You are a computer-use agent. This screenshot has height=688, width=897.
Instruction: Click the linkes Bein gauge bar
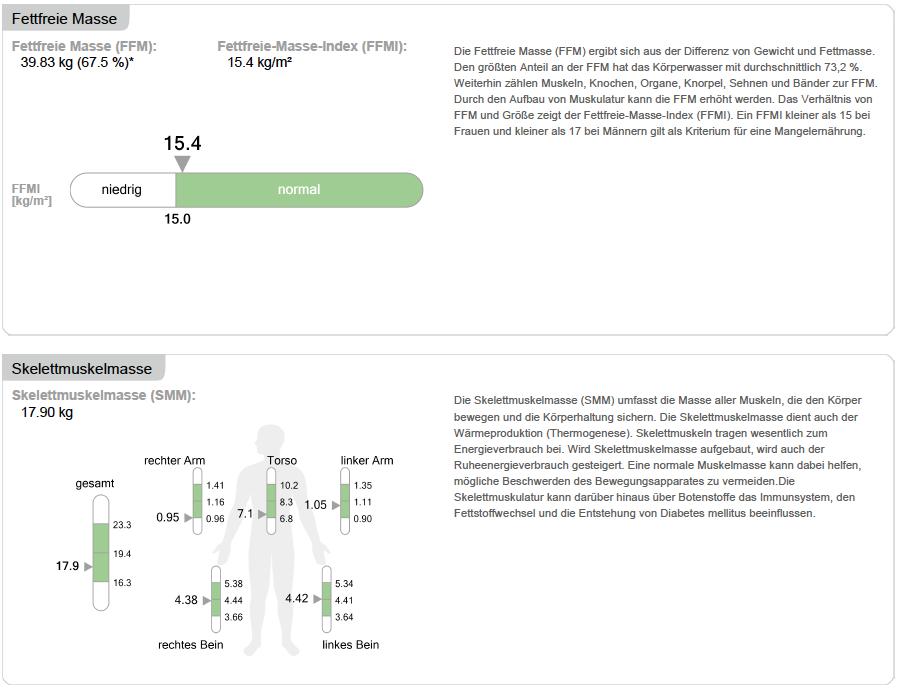pos(326,599)
